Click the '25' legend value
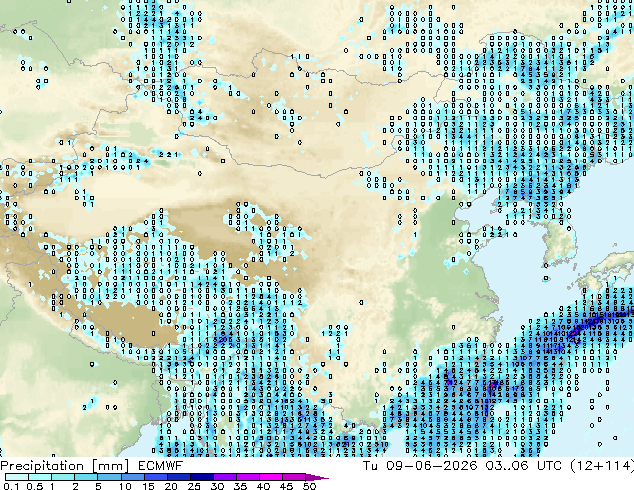Image resolution: width=634 pixels, height=490 pixels. tap(194, 486)
